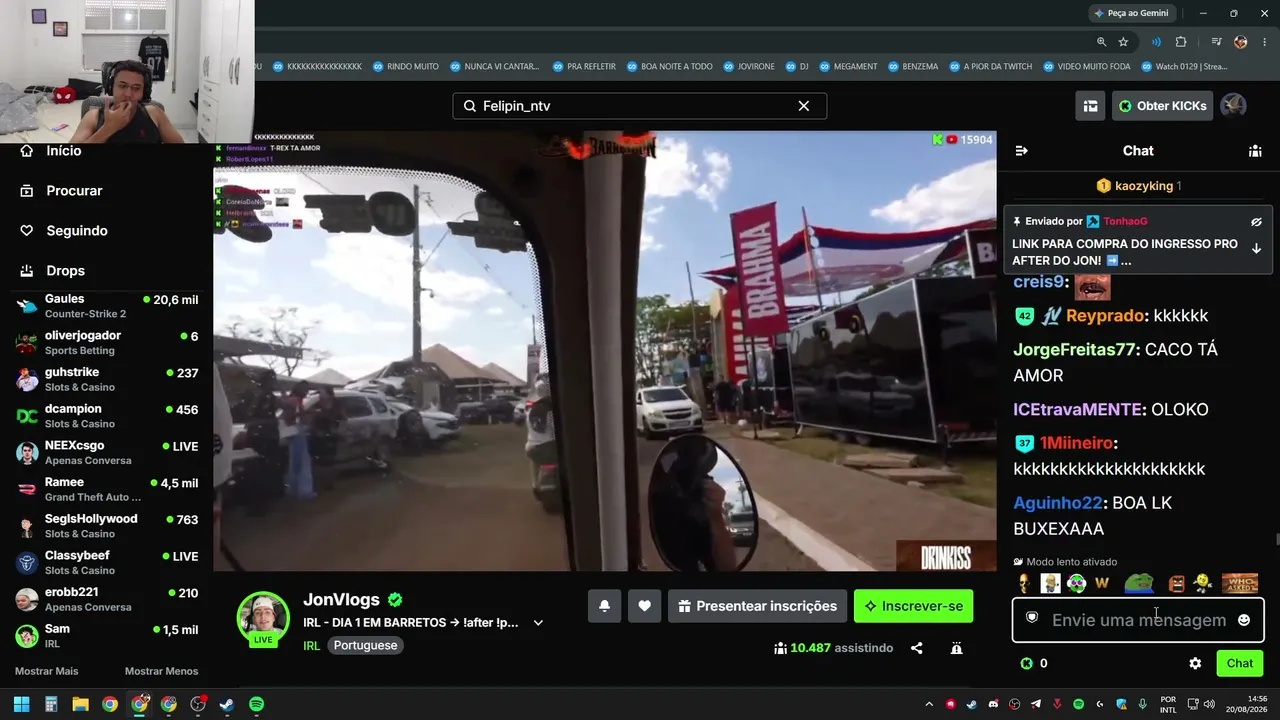Share the stream via share icon
The height and width of the screenshot is (720, 1280).
pos(916,648)
